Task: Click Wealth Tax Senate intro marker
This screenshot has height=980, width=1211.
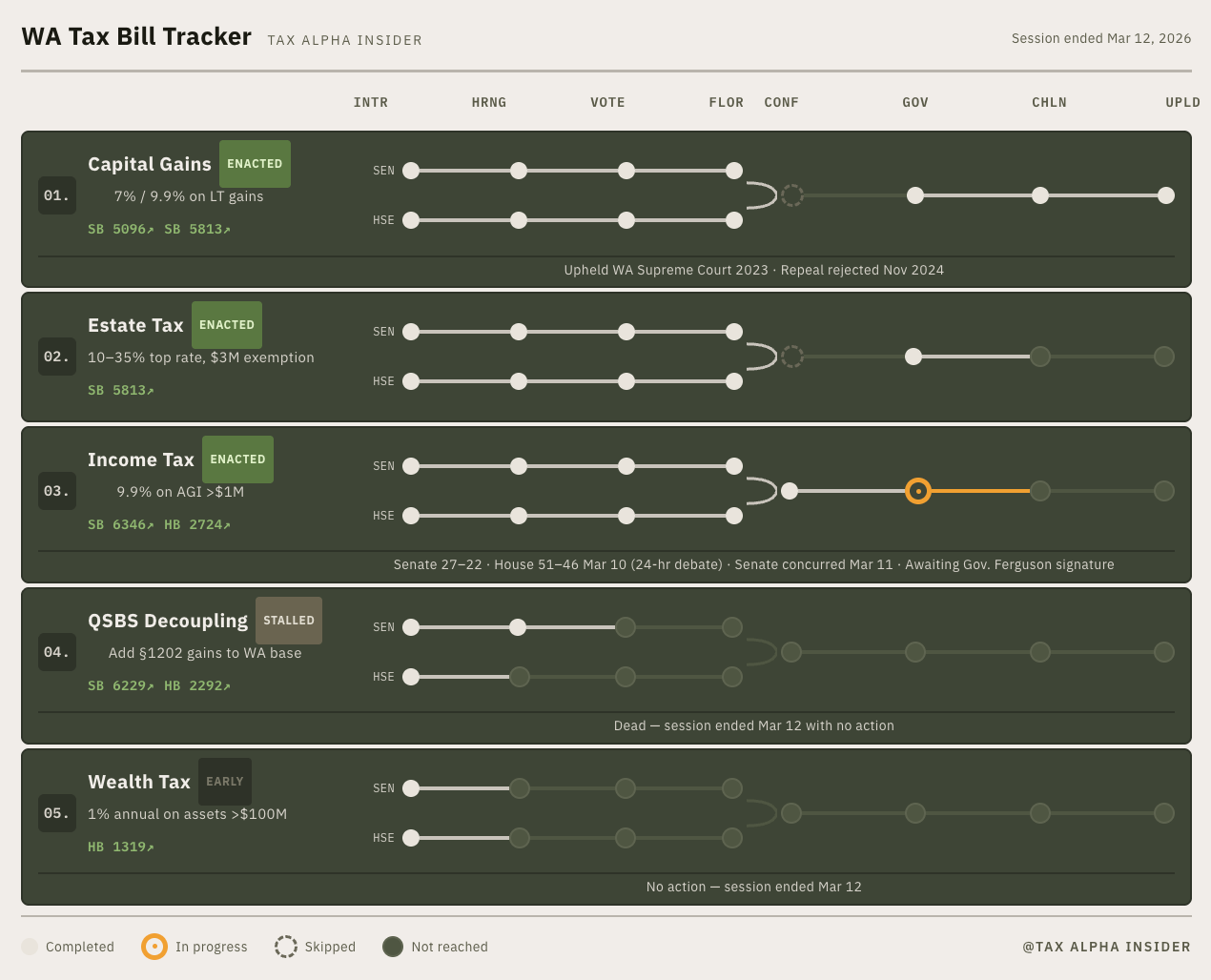Action: [411, 788]
